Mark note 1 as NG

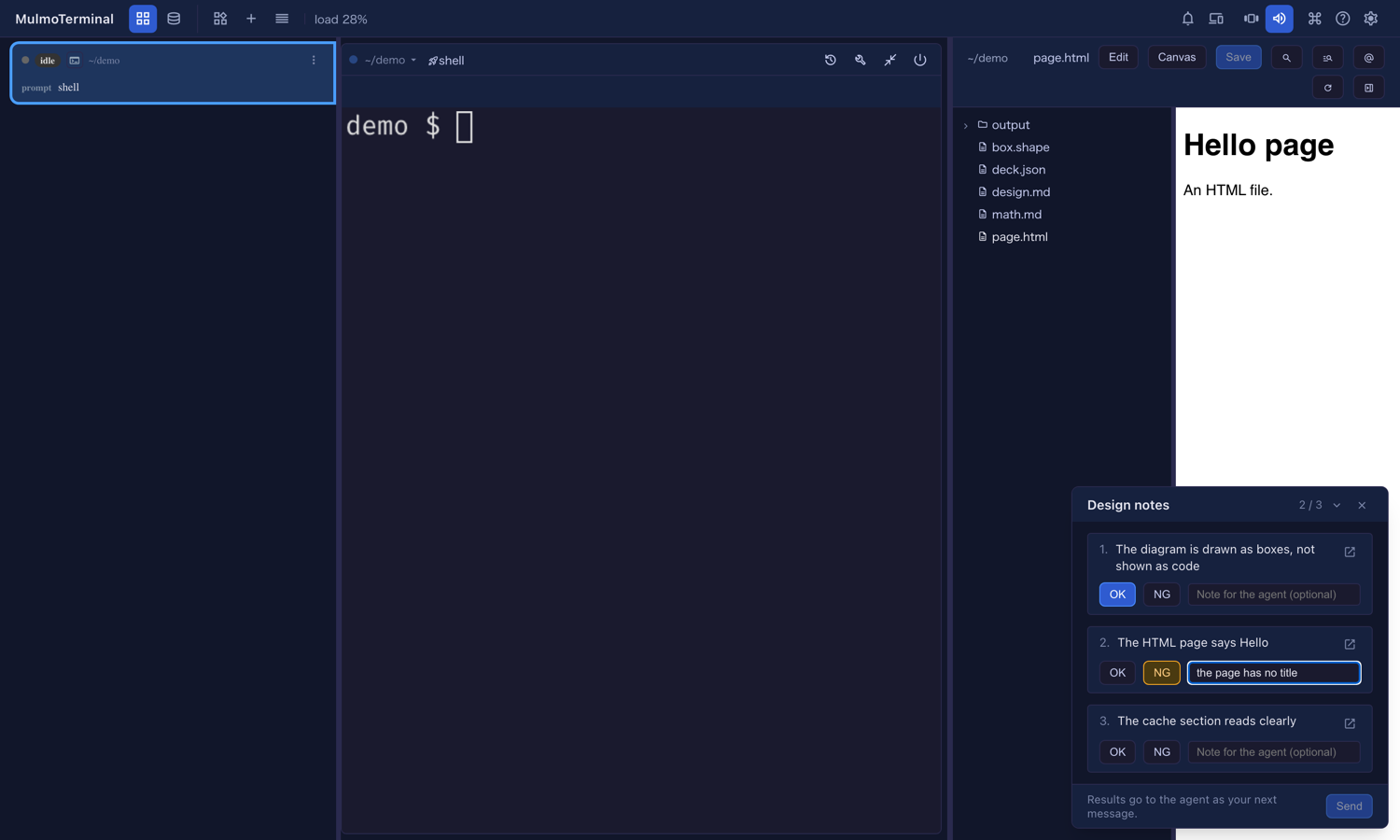tap(1162, 595)
